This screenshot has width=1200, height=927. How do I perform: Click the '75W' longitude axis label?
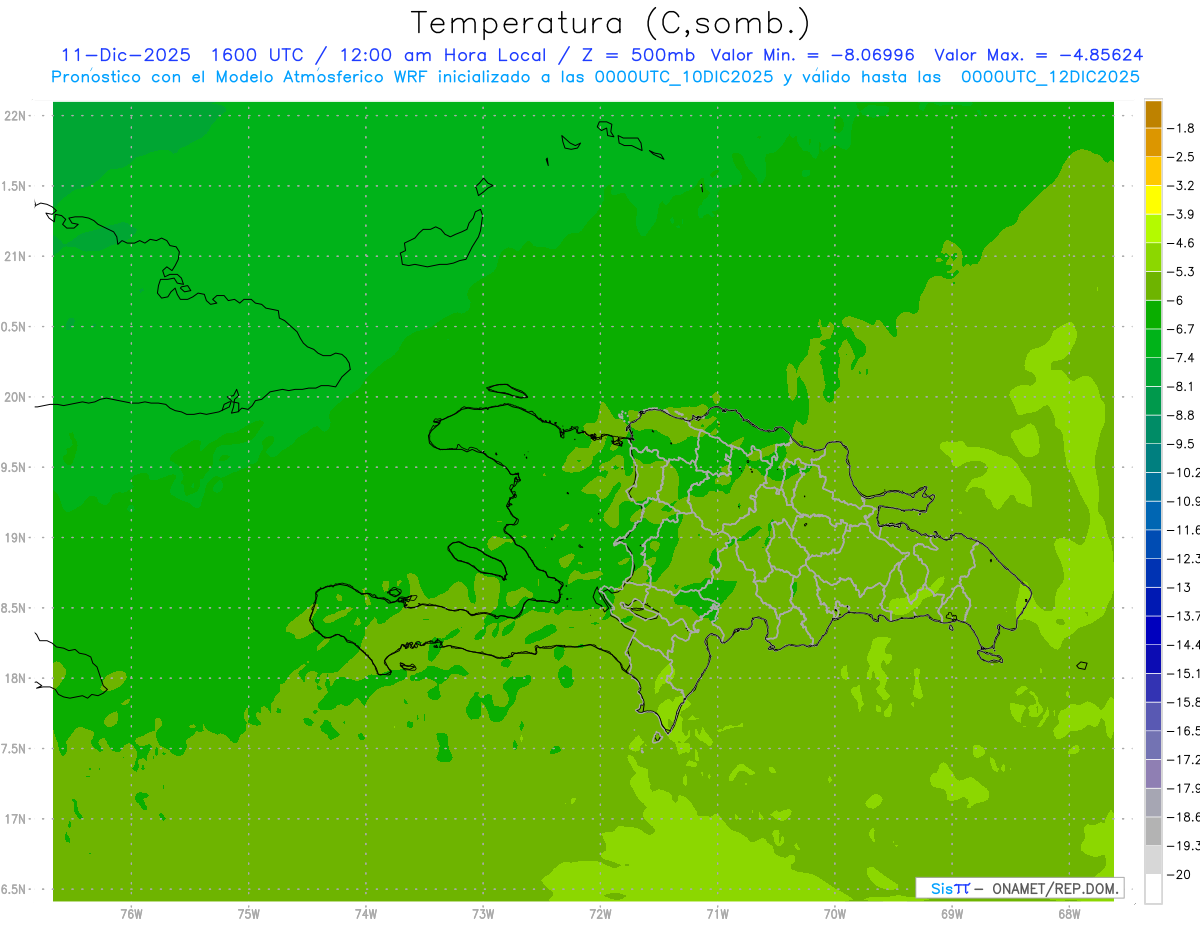click(249, 913)
